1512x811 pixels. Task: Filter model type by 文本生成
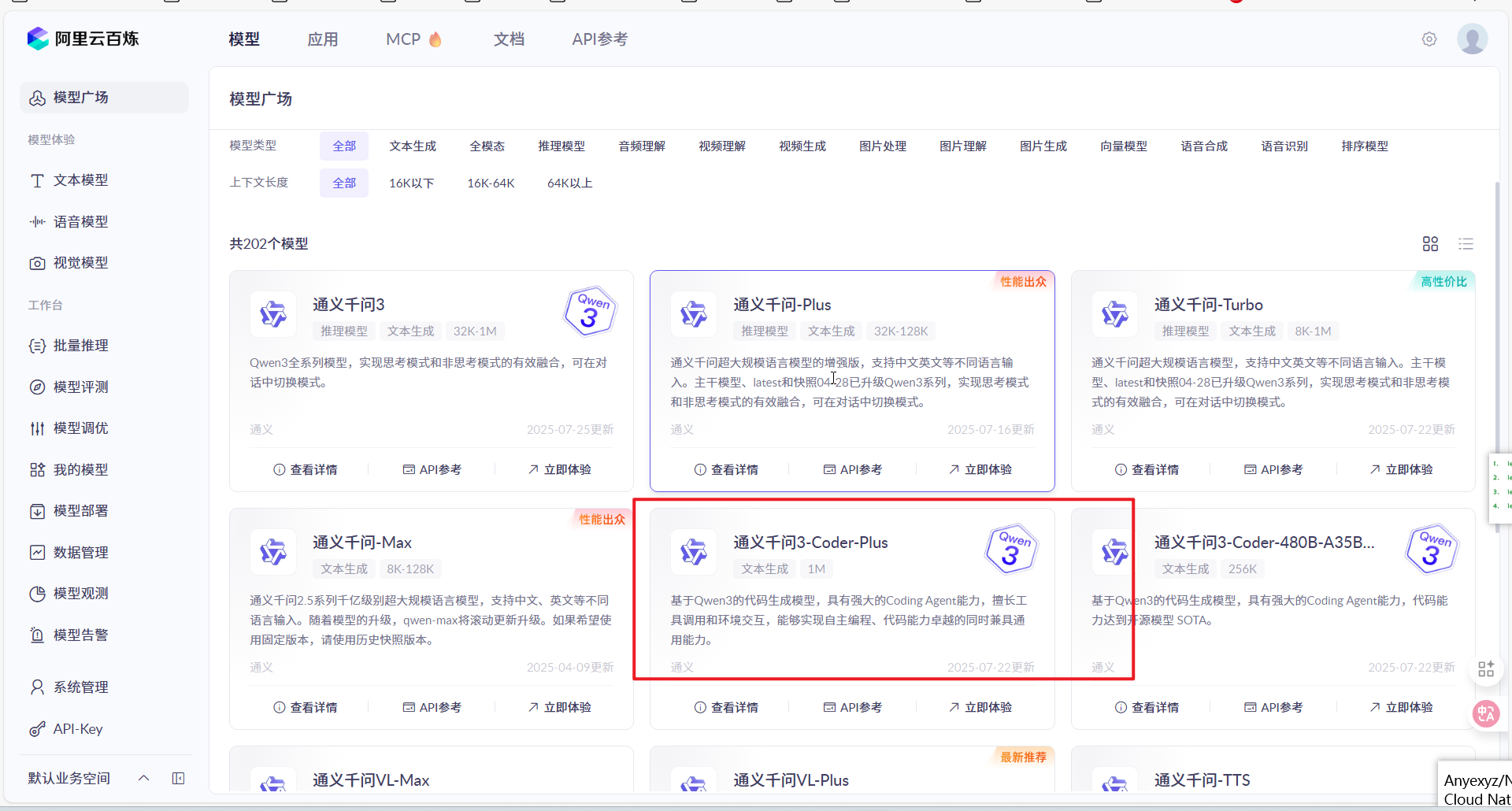click(x=413, y=146)
